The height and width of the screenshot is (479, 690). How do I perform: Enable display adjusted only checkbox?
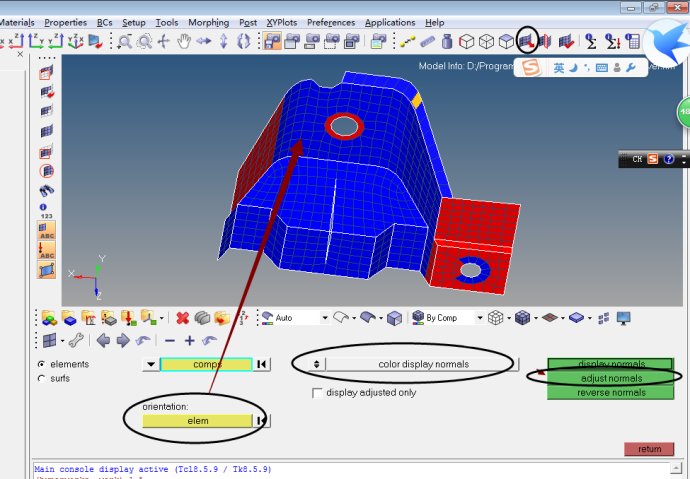click(318, 393)
